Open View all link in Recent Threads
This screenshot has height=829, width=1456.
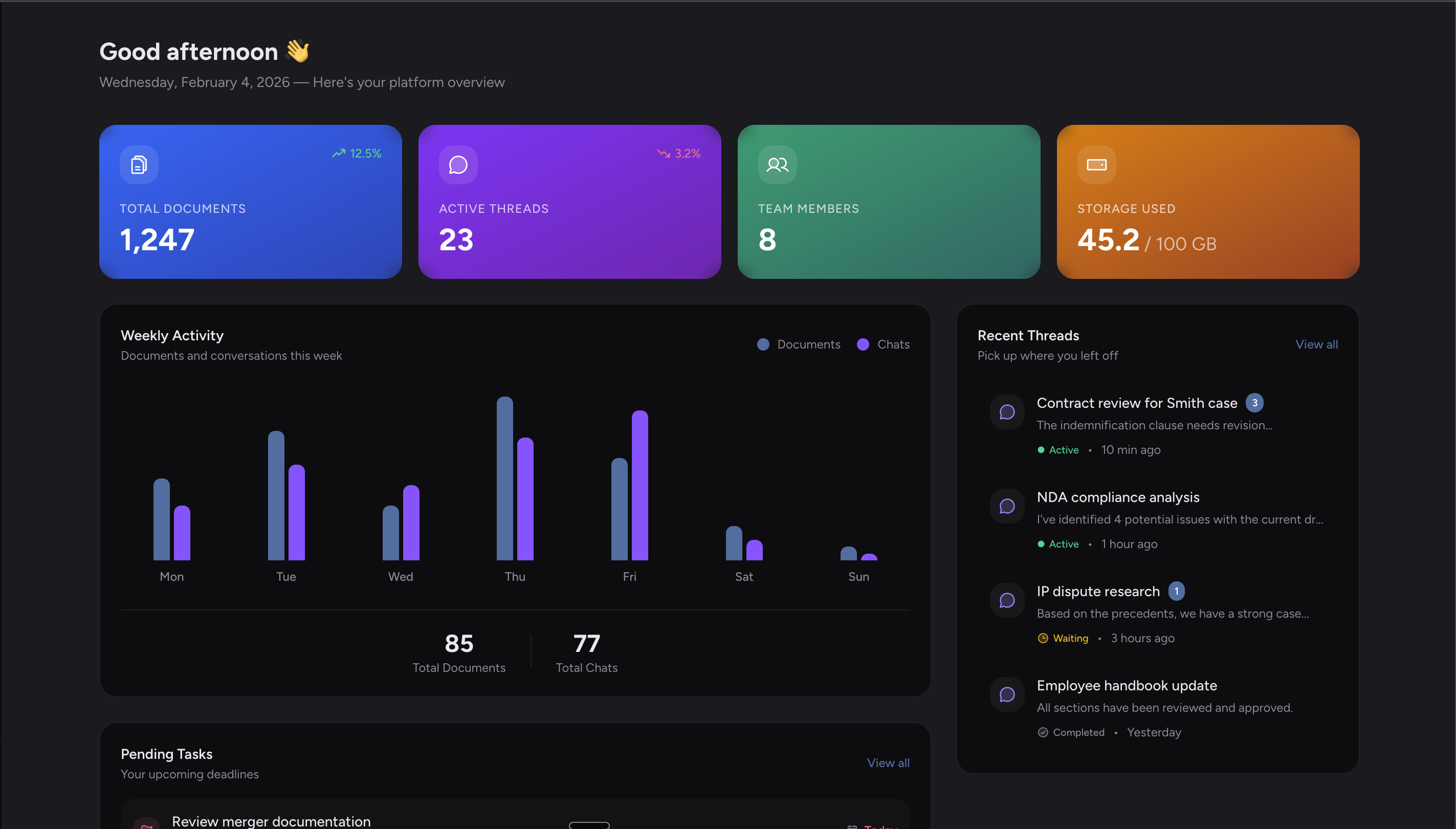[x=1316, y=344]
